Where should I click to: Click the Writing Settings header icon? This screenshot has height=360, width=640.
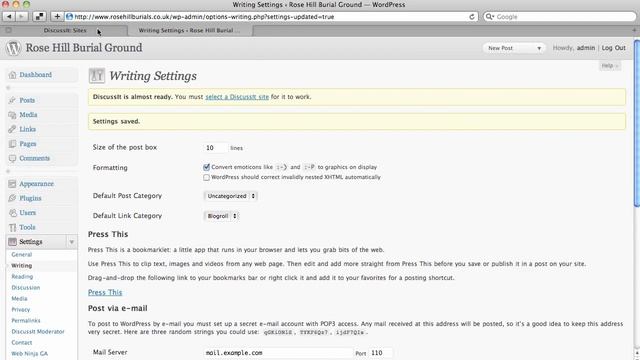(x=97, y=76)
